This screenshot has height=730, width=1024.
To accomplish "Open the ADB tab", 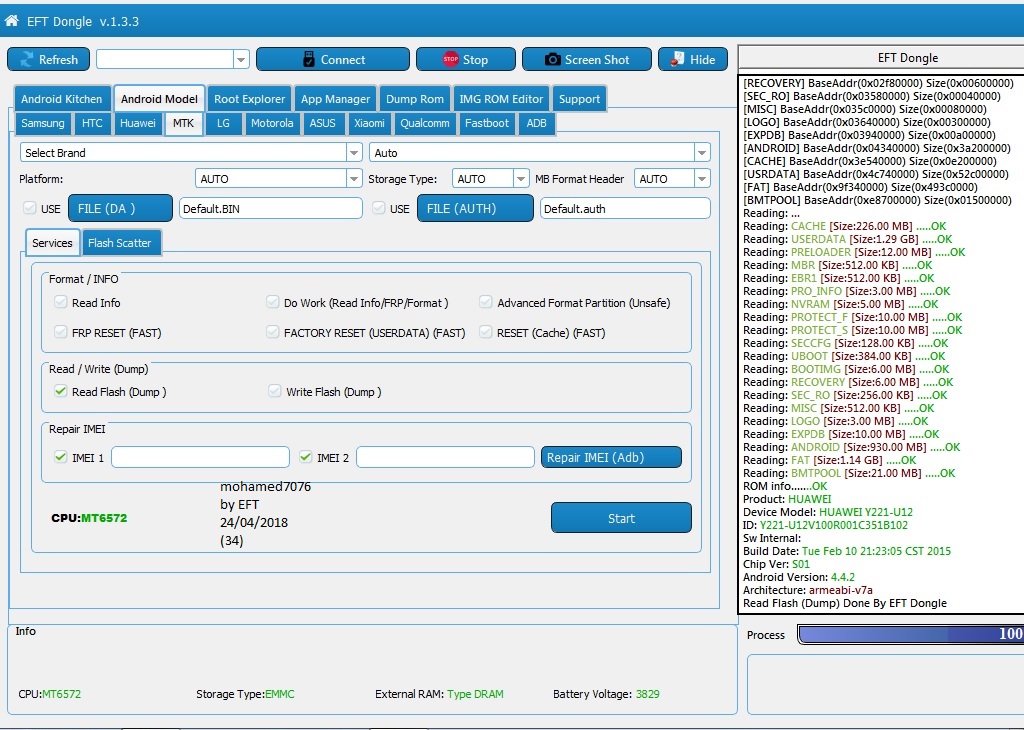I will pyautogui.click(x=536, y=123).
